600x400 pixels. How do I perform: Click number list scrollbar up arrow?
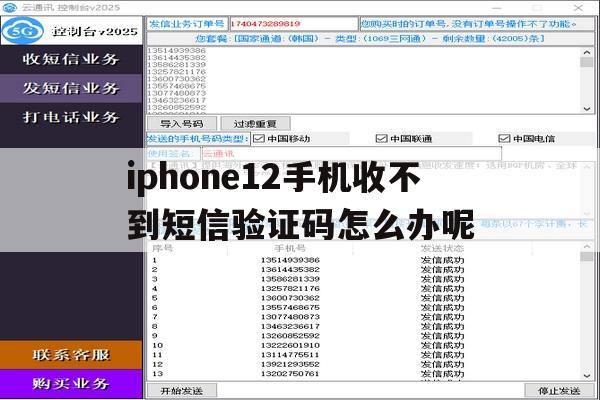pos(587,52)
